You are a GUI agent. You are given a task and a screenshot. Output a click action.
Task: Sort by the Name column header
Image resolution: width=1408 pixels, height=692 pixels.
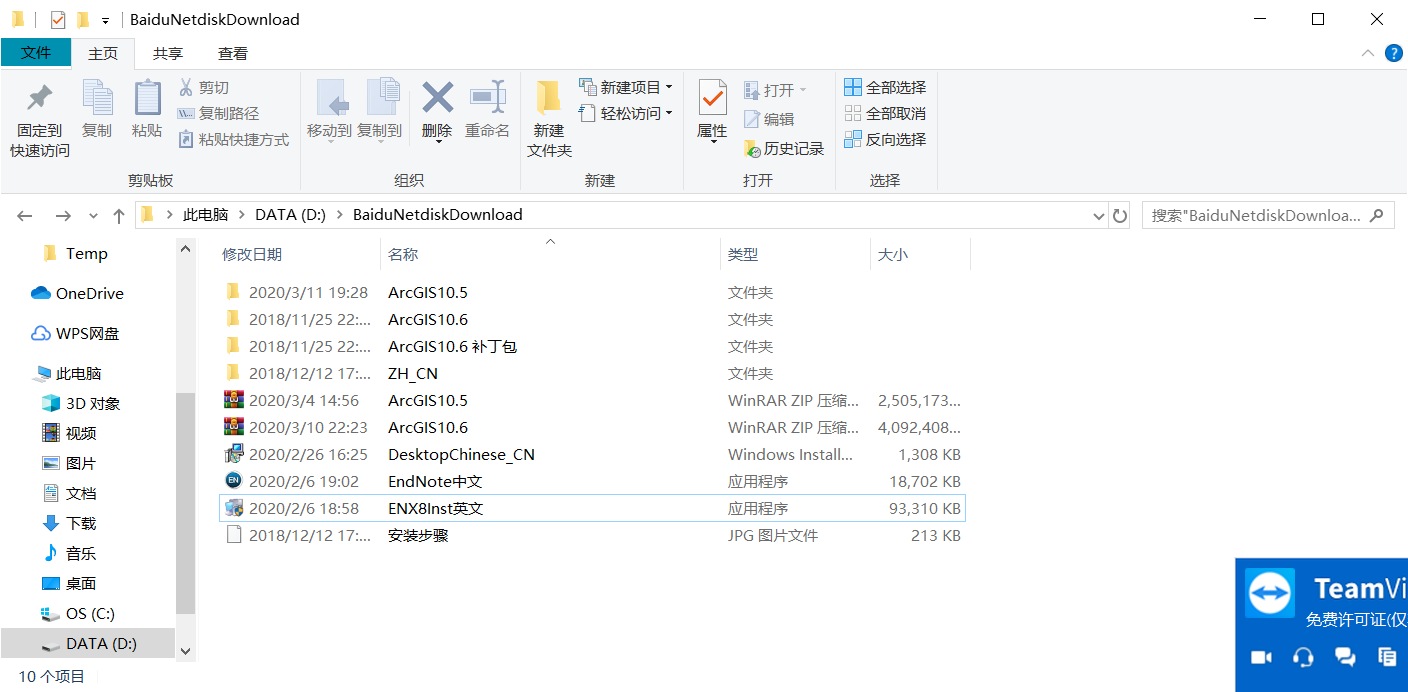pyautogui.click(x=403, y=255)
